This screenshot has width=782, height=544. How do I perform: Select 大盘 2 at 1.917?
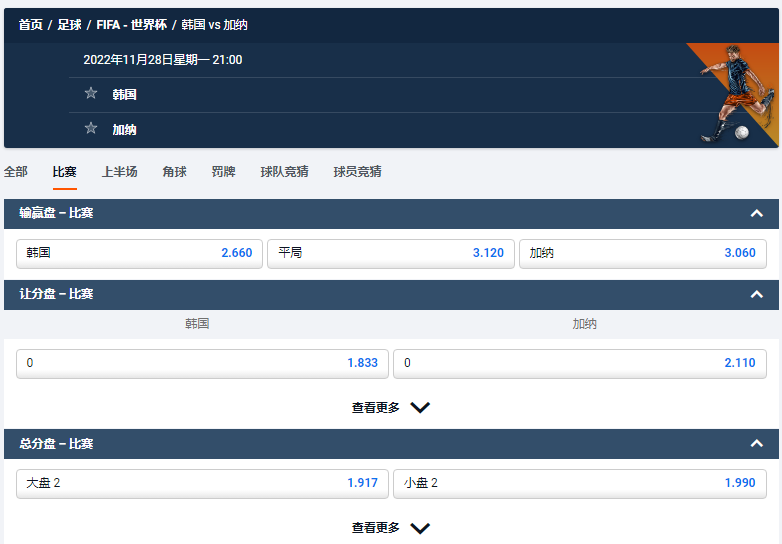[x=202, y=483]
